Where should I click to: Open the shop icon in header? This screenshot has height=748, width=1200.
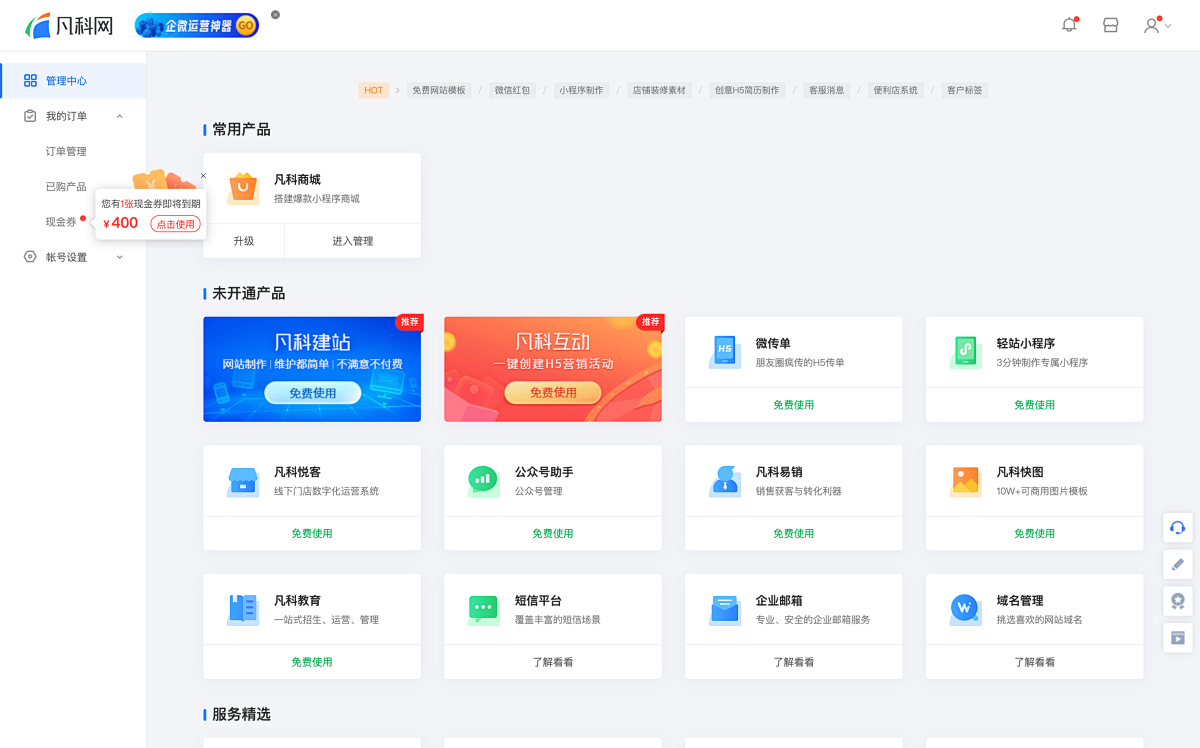(1110, 25)
